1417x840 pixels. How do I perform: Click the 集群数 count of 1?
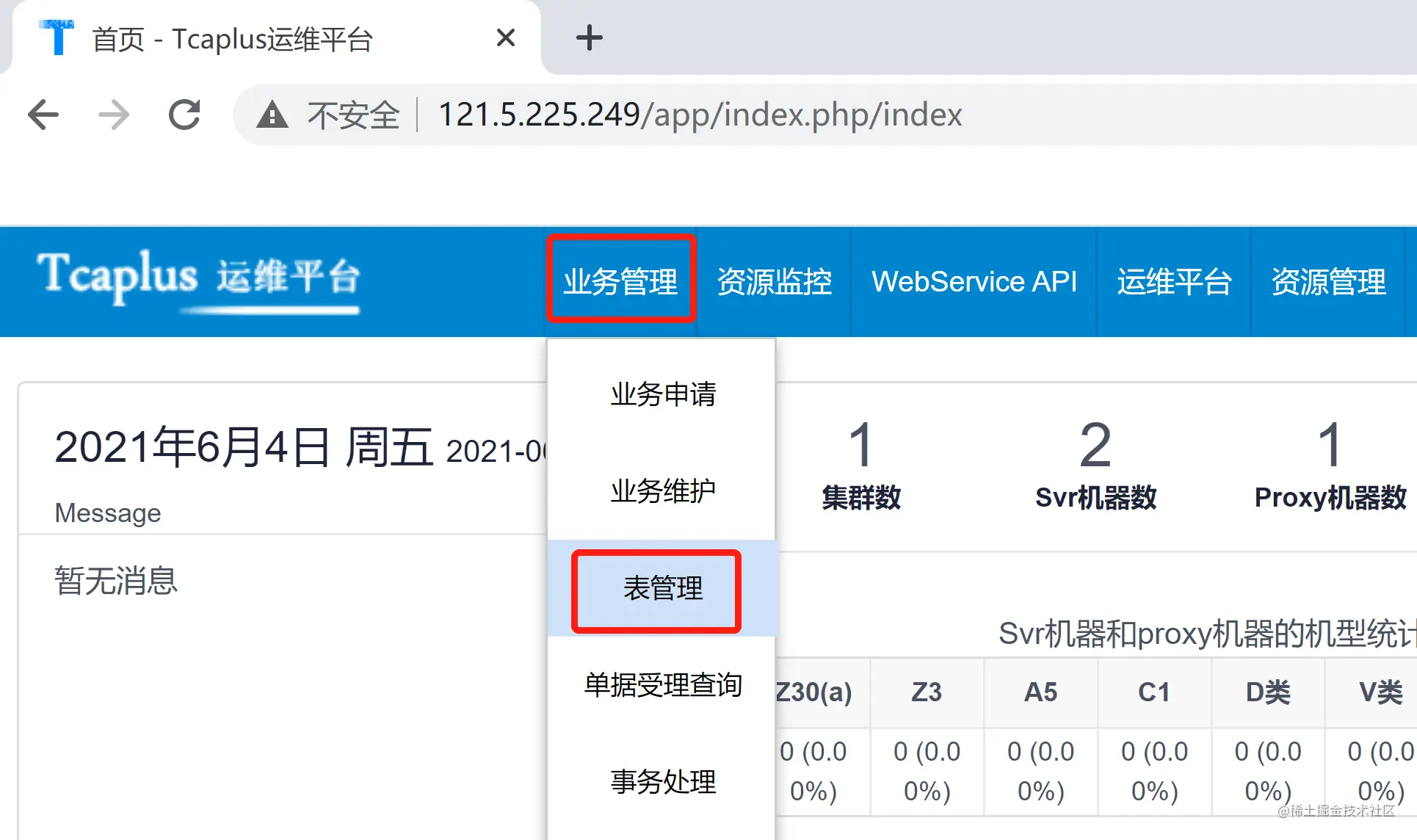pos(860,445)
